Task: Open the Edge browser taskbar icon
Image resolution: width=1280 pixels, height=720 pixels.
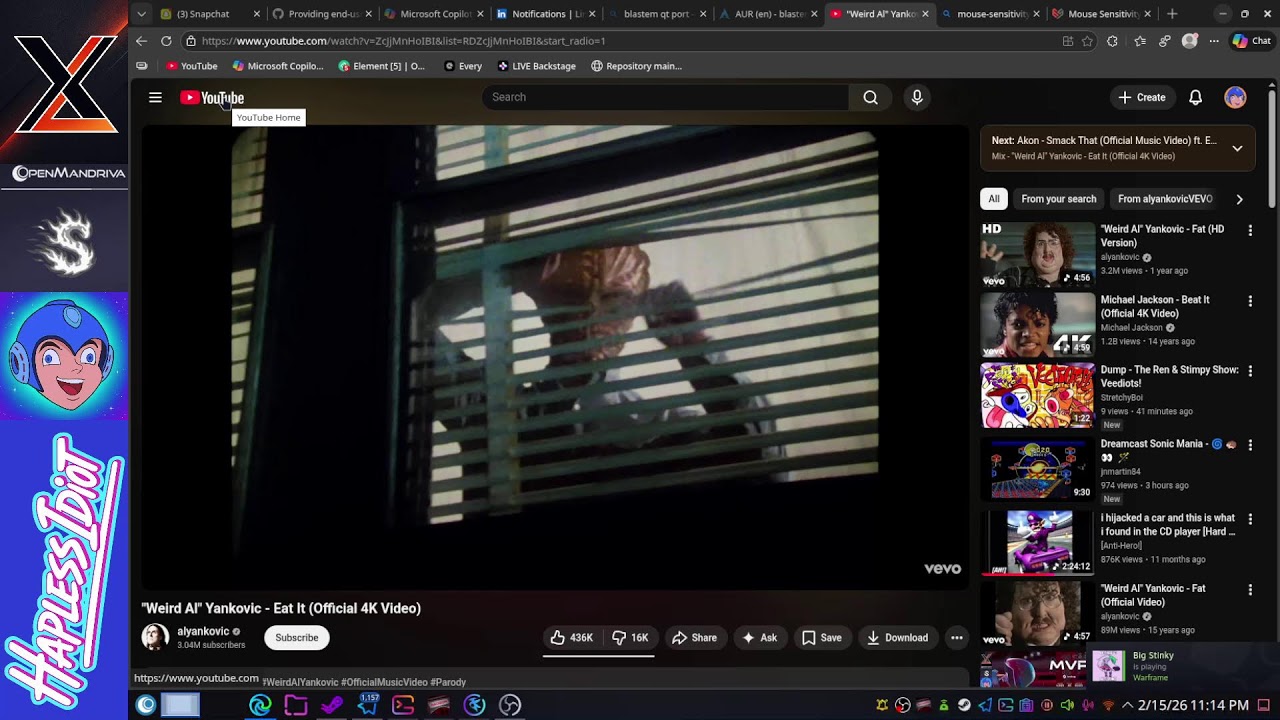Action: click(x=260, y=705)
